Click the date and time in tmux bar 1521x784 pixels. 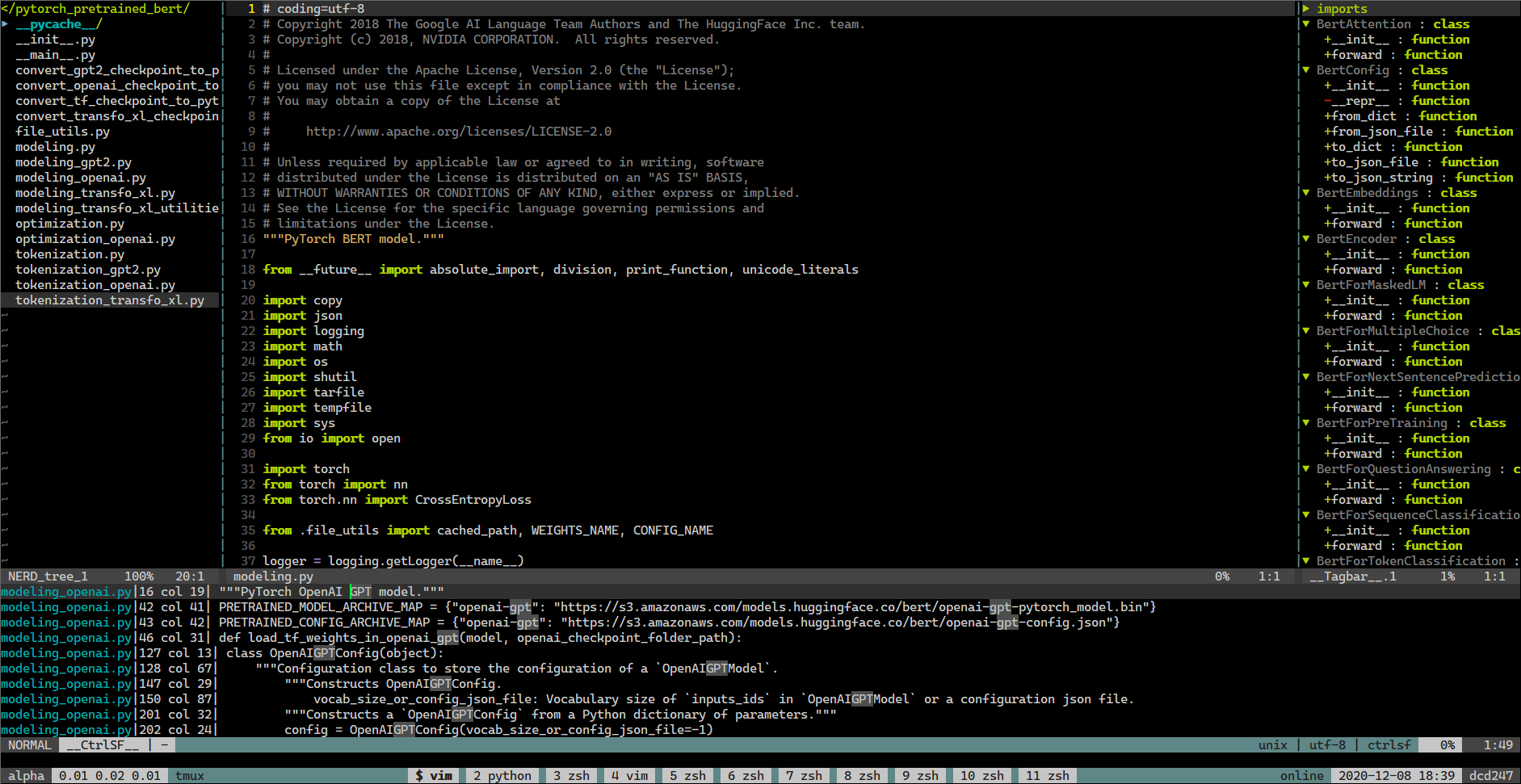click(1397, 776)
